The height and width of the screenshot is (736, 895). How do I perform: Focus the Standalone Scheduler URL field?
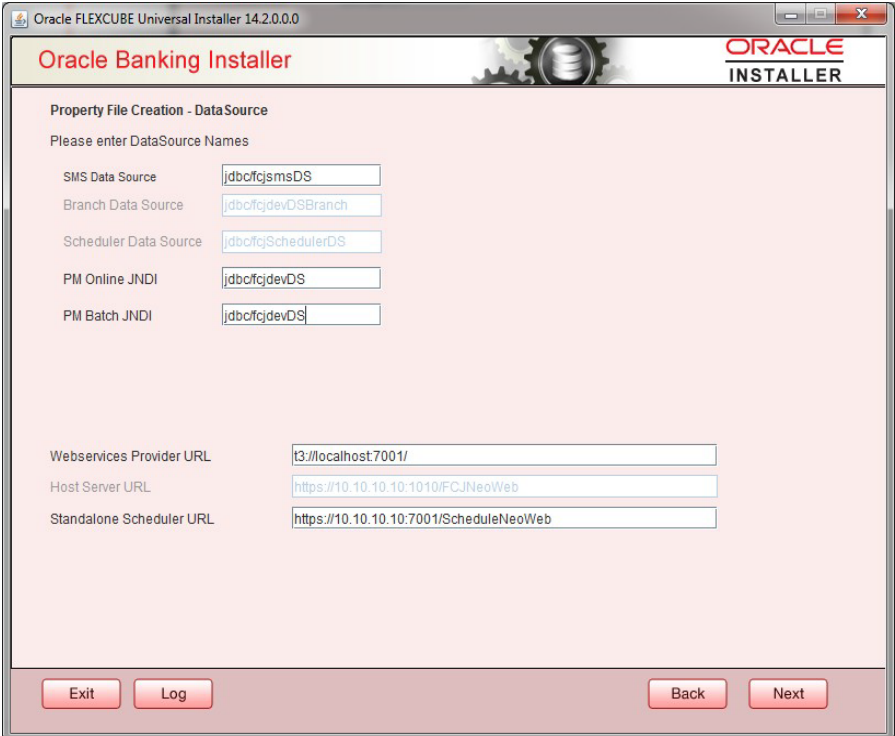(x=504, y=518)
